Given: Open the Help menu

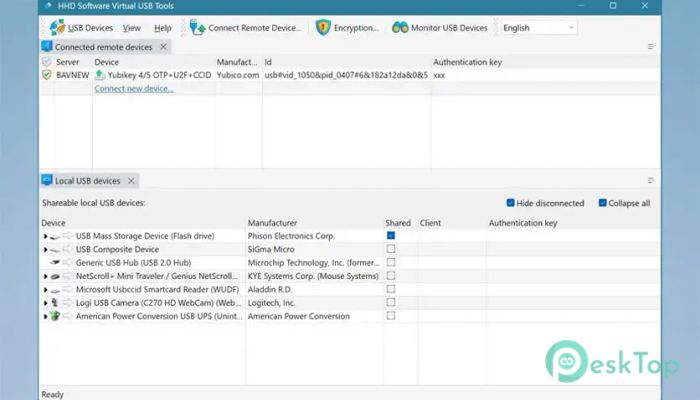Looking at the screenshot, I should pyautogui.click(x=162, y=28).
